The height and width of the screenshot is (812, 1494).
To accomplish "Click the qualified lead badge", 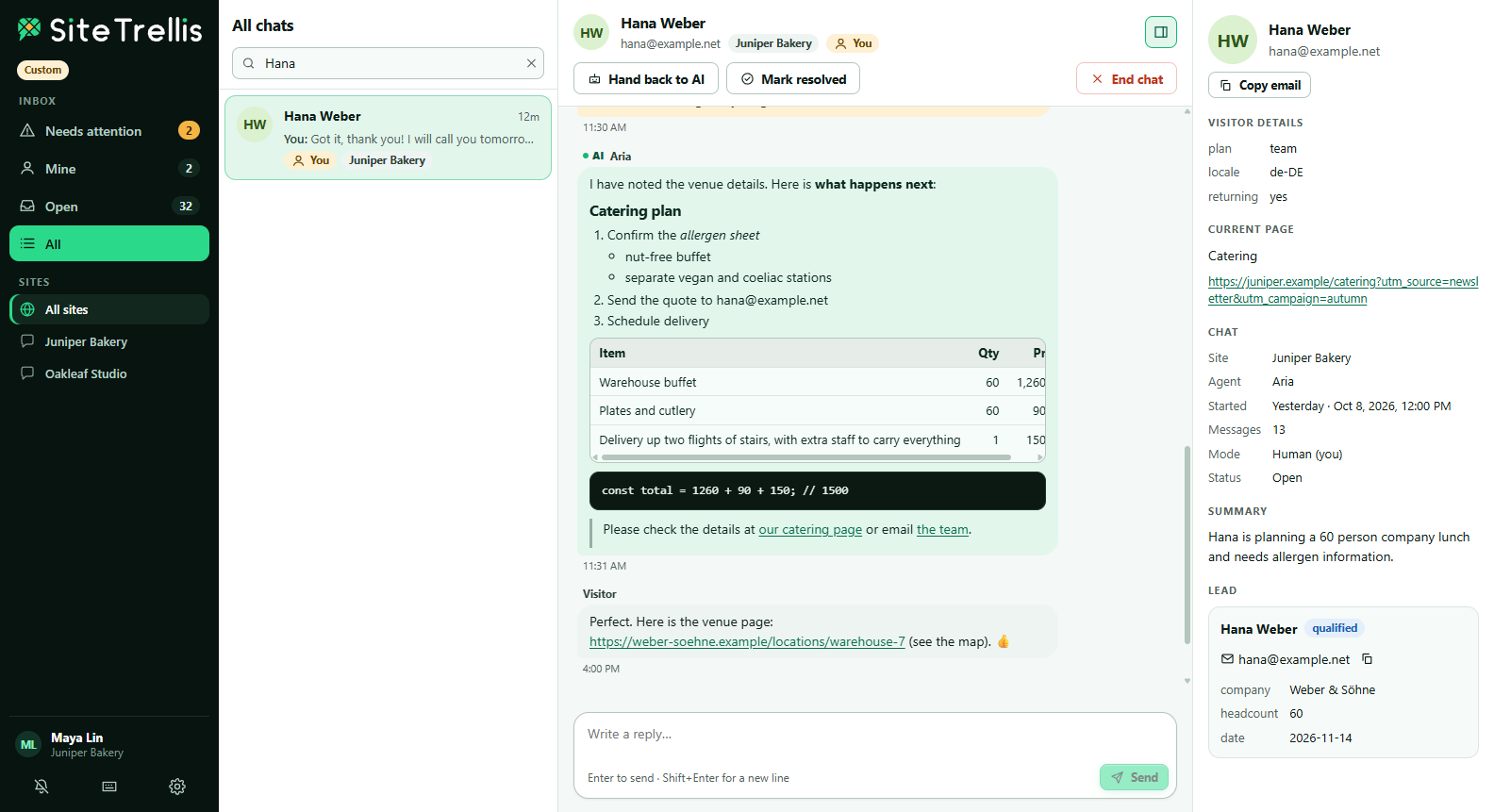I will (x=1335, y=628).
